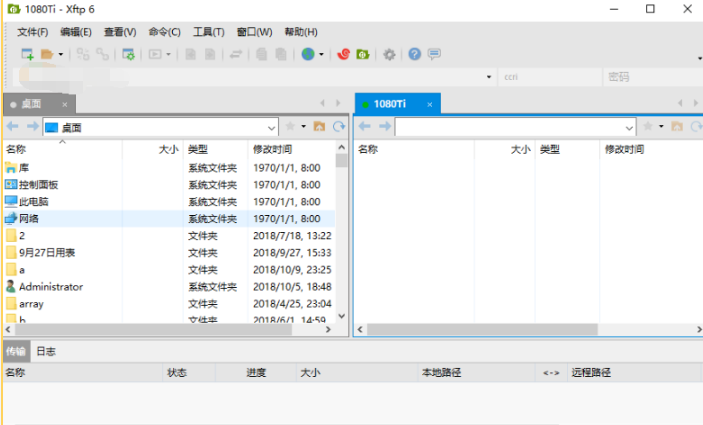703x425 pixels.
Task: Open Options via the gear icon
Action: coord(389,55)
